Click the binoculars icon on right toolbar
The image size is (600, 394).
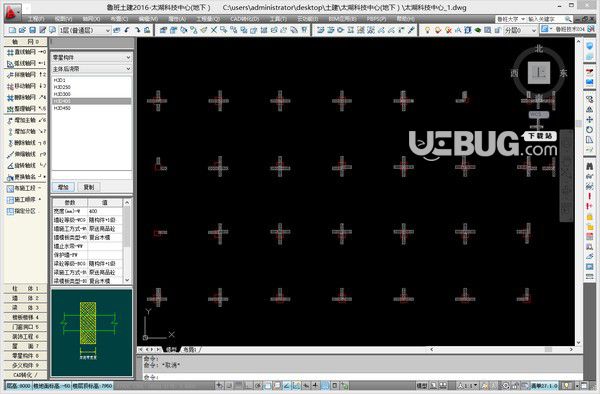click(x=589, y=166)
